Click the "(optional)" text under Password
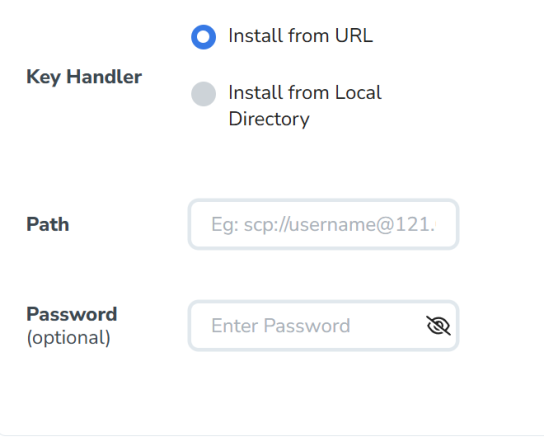The image size is (544, 446). point(69,338)
